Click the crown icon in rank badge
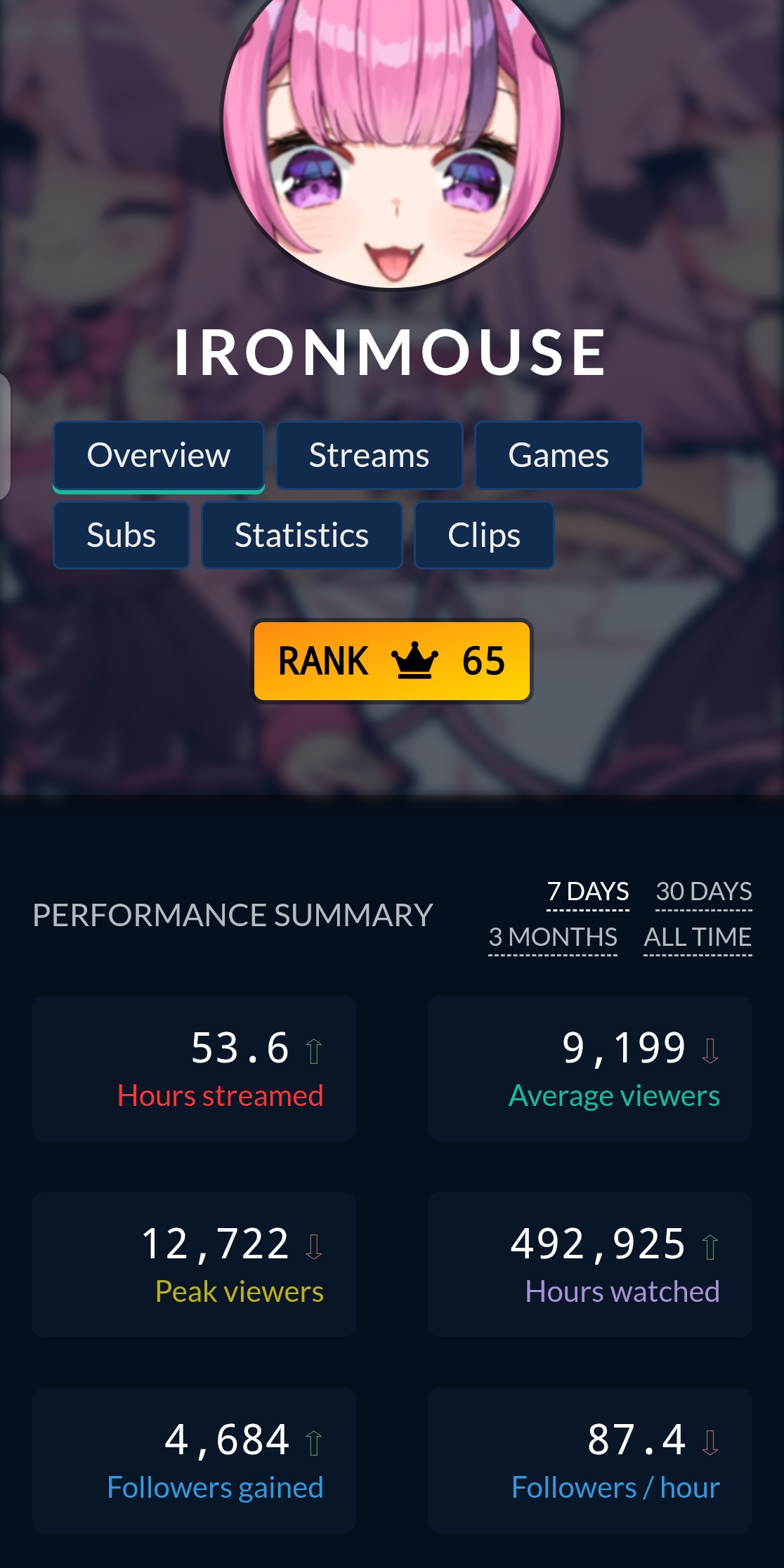This screenshot has width=784, height=1568. [x=414, y=660]
